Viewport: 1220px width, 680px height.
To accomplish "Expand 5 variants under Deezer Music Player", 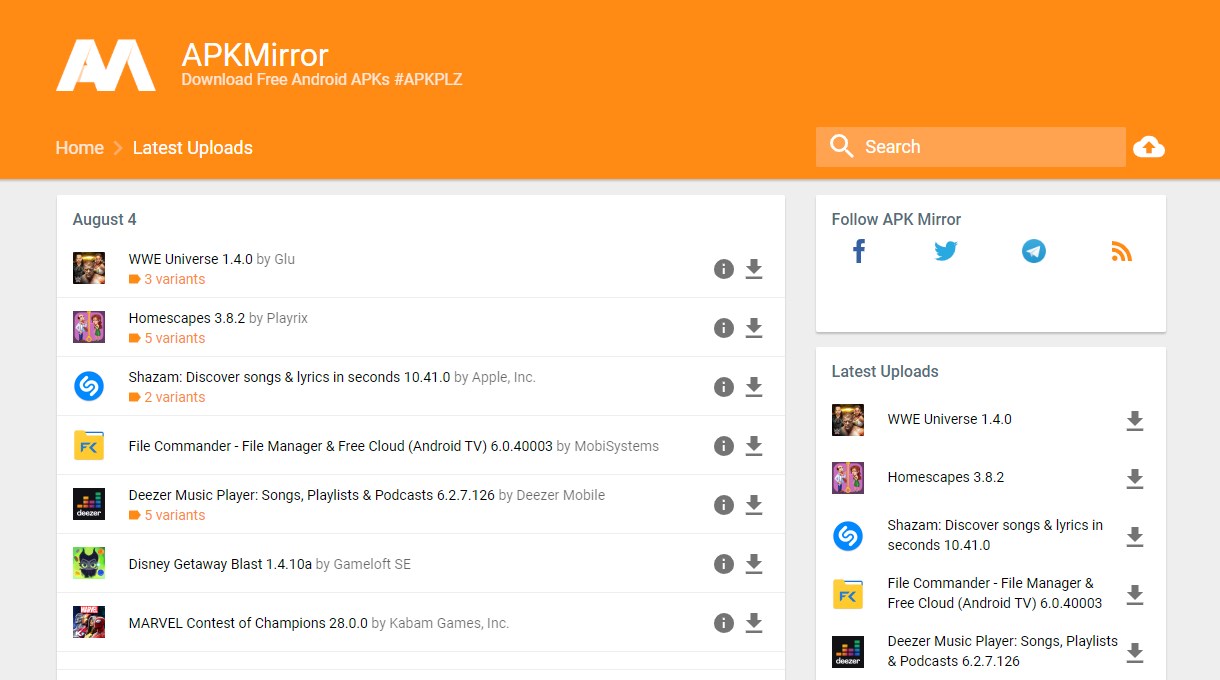I will (x=167, y=515).
